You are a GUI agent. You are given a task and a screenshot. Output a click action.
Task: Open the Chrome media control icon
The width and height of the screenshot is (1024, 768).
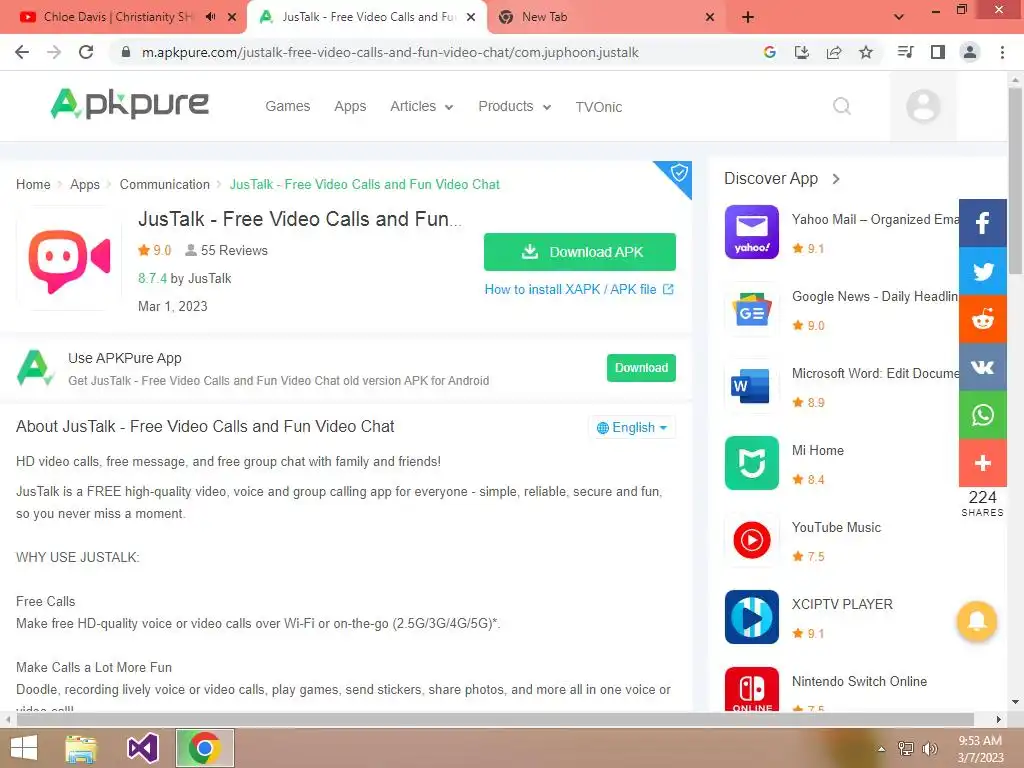click(905, 52)
